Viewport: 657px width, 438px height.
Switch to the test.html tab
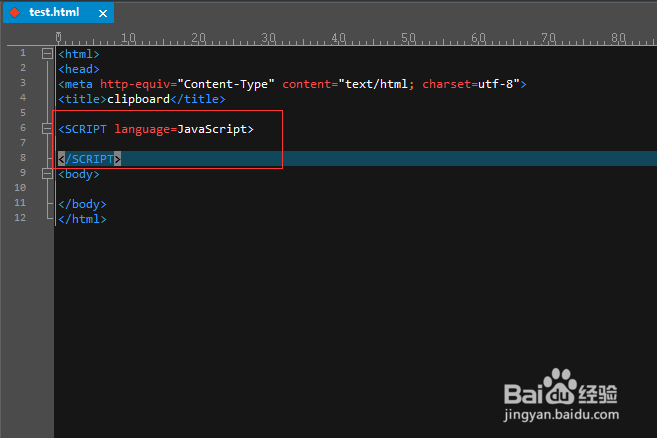tap(56, 13)
